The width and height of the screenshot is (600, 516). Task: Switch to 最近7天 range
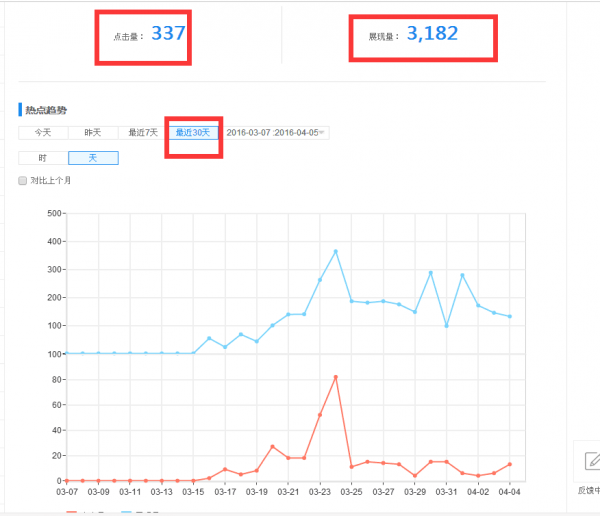pos(143,132)
